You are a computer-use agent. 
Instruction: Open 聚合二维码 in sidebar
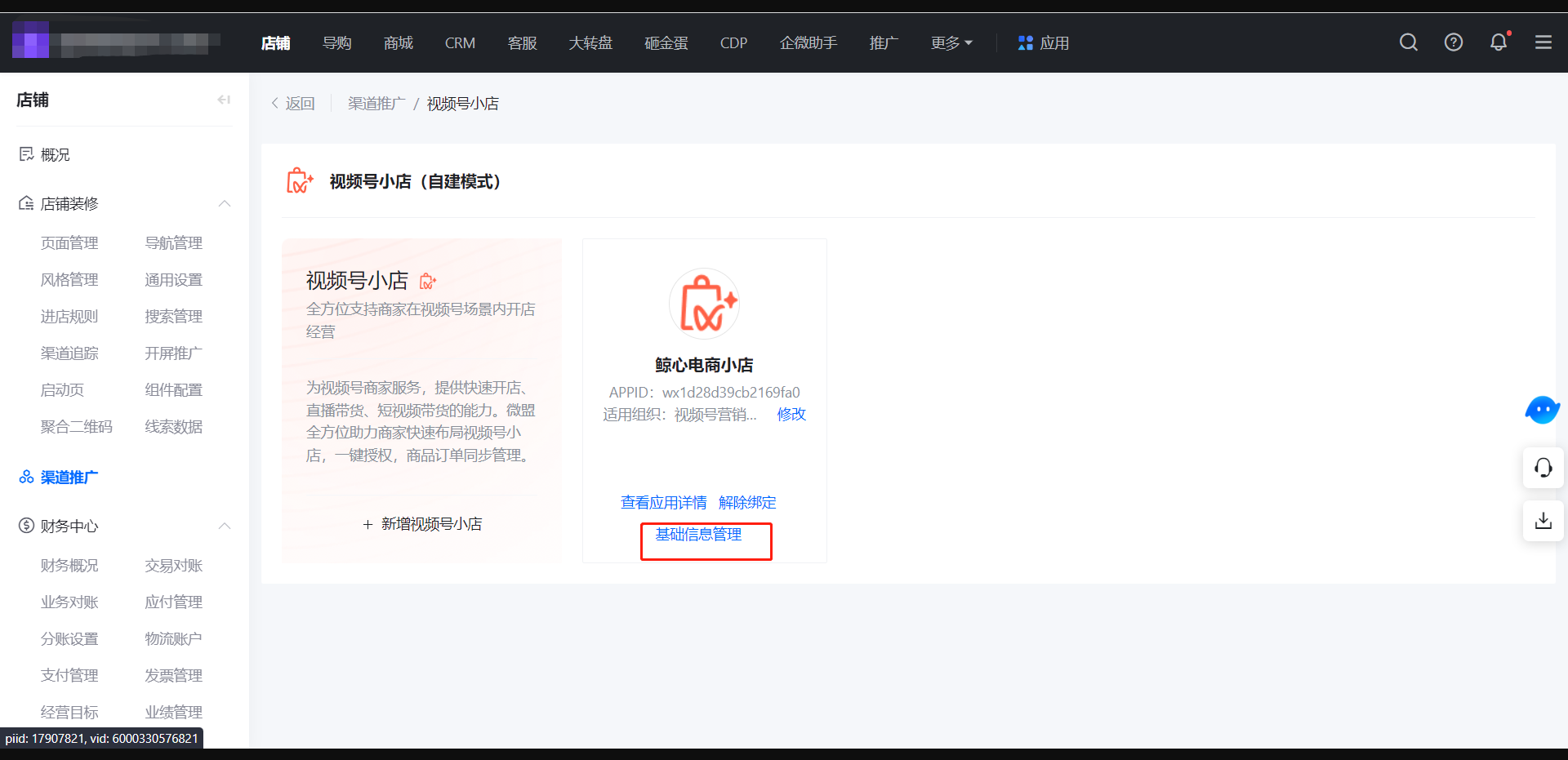click(x=77, y=426)
